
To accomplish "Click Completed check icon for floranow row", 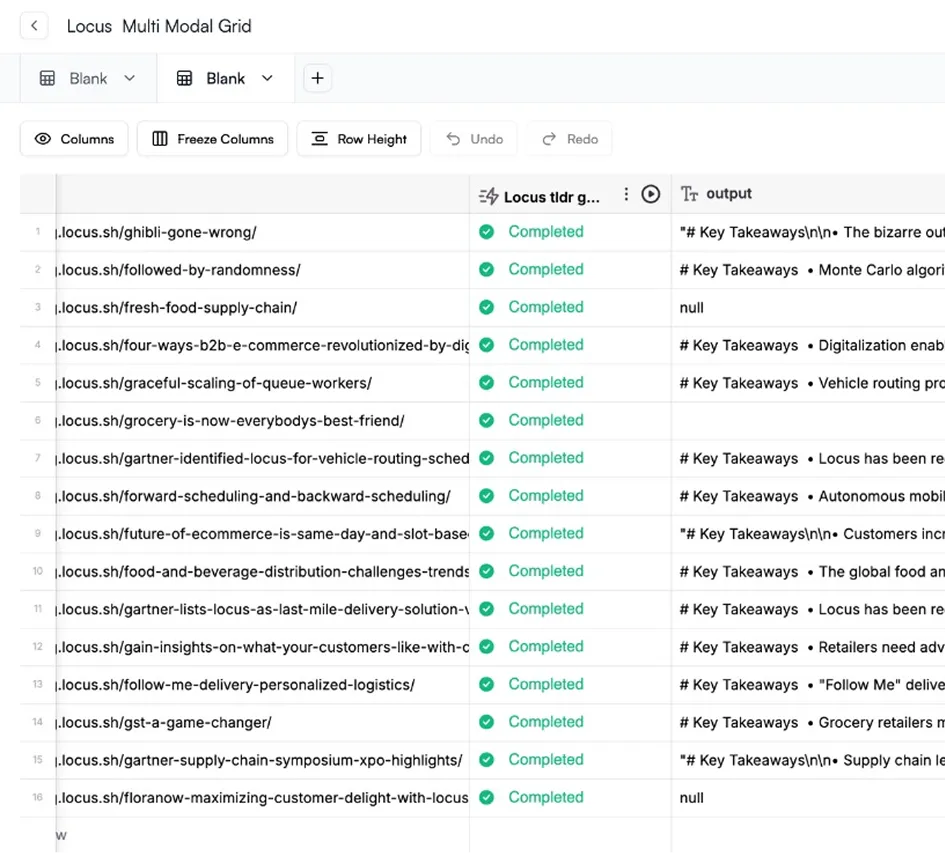I will (x=486, y=798).
